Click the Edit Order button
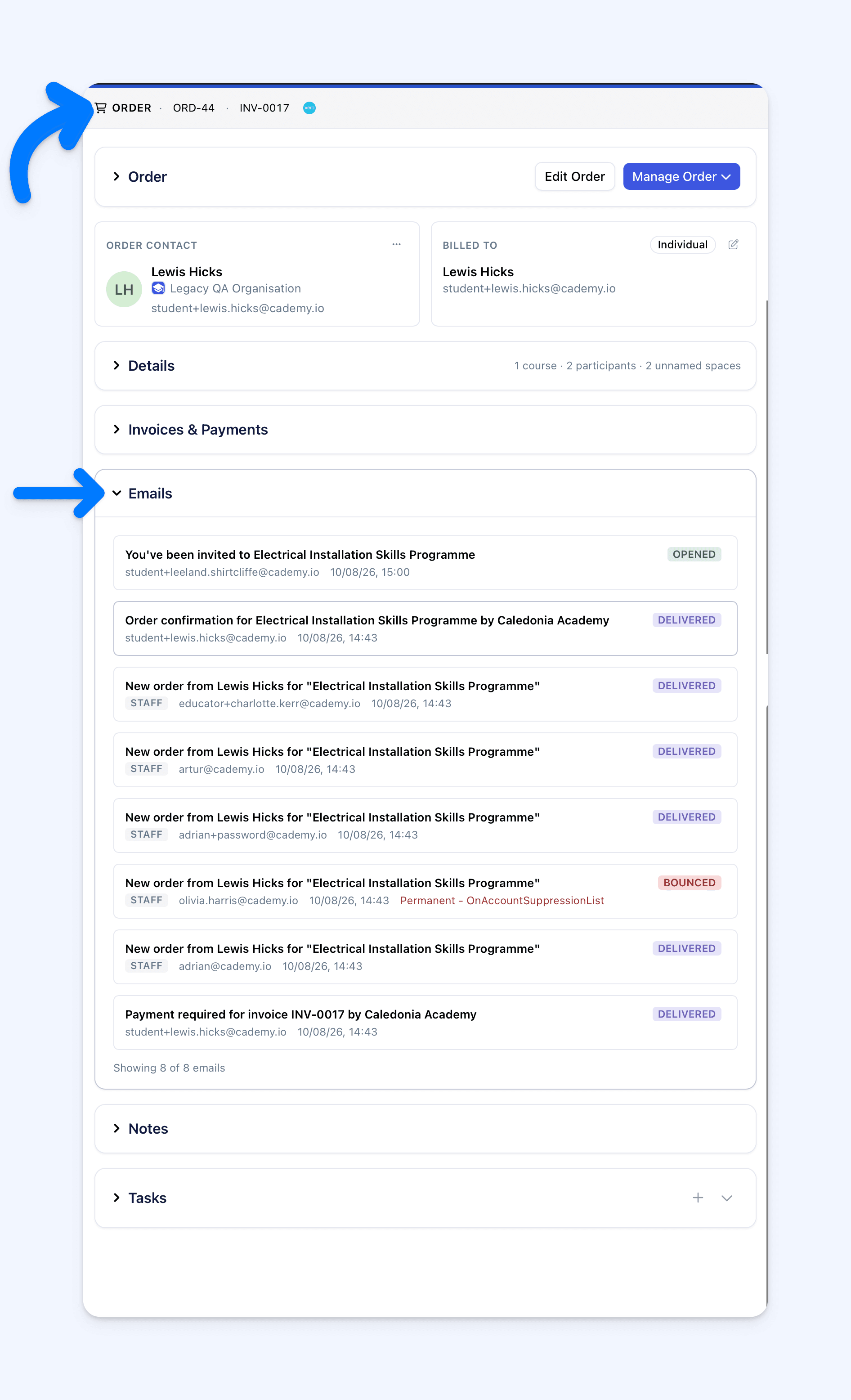 coord(574,177)
